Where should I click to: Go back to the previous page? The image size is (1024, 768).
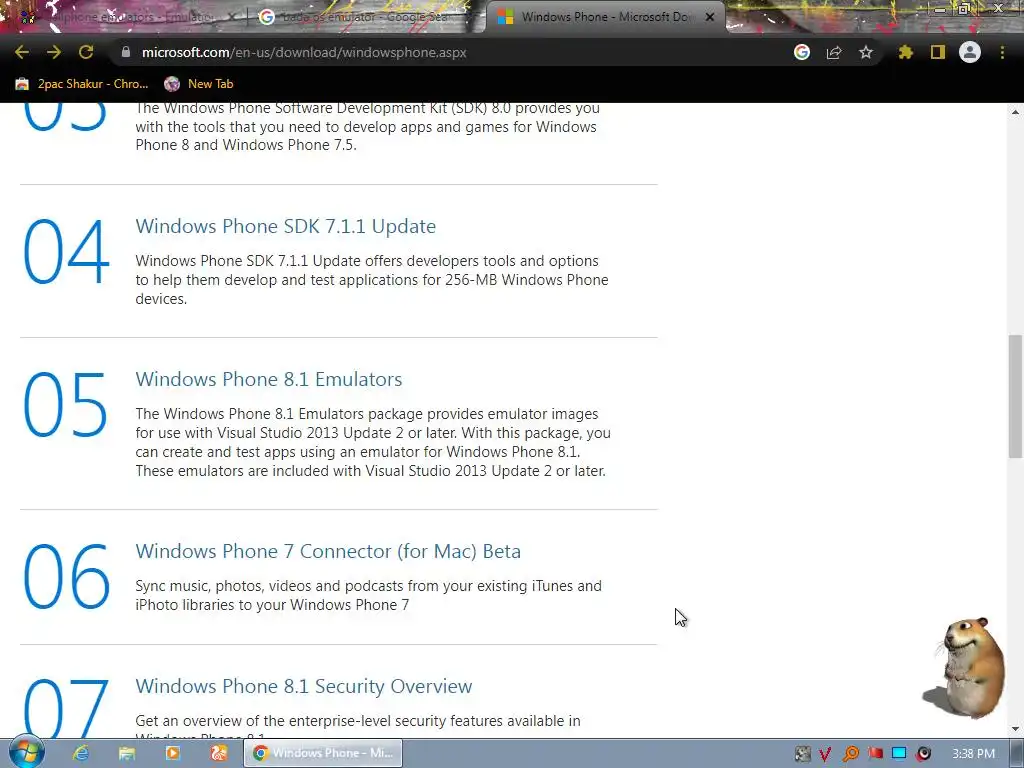pyautogui.click(x=22, y=52)
